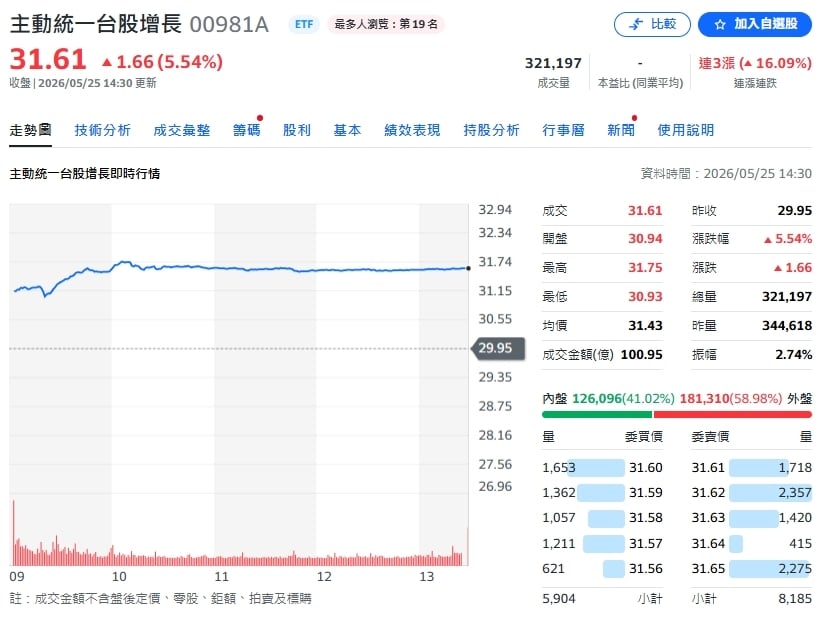
Task: Open the 持股分析 tab
Action: click(x=491, y=130)
